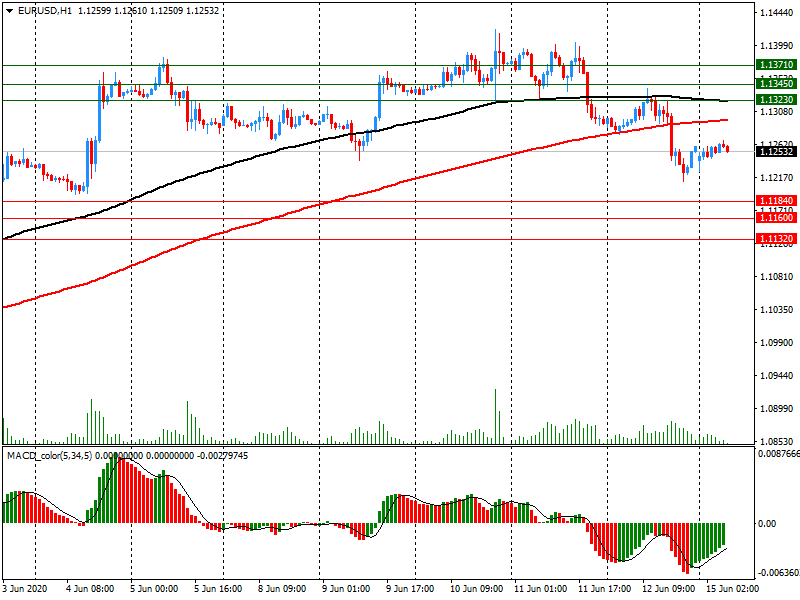Screen dimensions: 800x600
Task: Click the red 1.11600 support level label
Action: 776,218
